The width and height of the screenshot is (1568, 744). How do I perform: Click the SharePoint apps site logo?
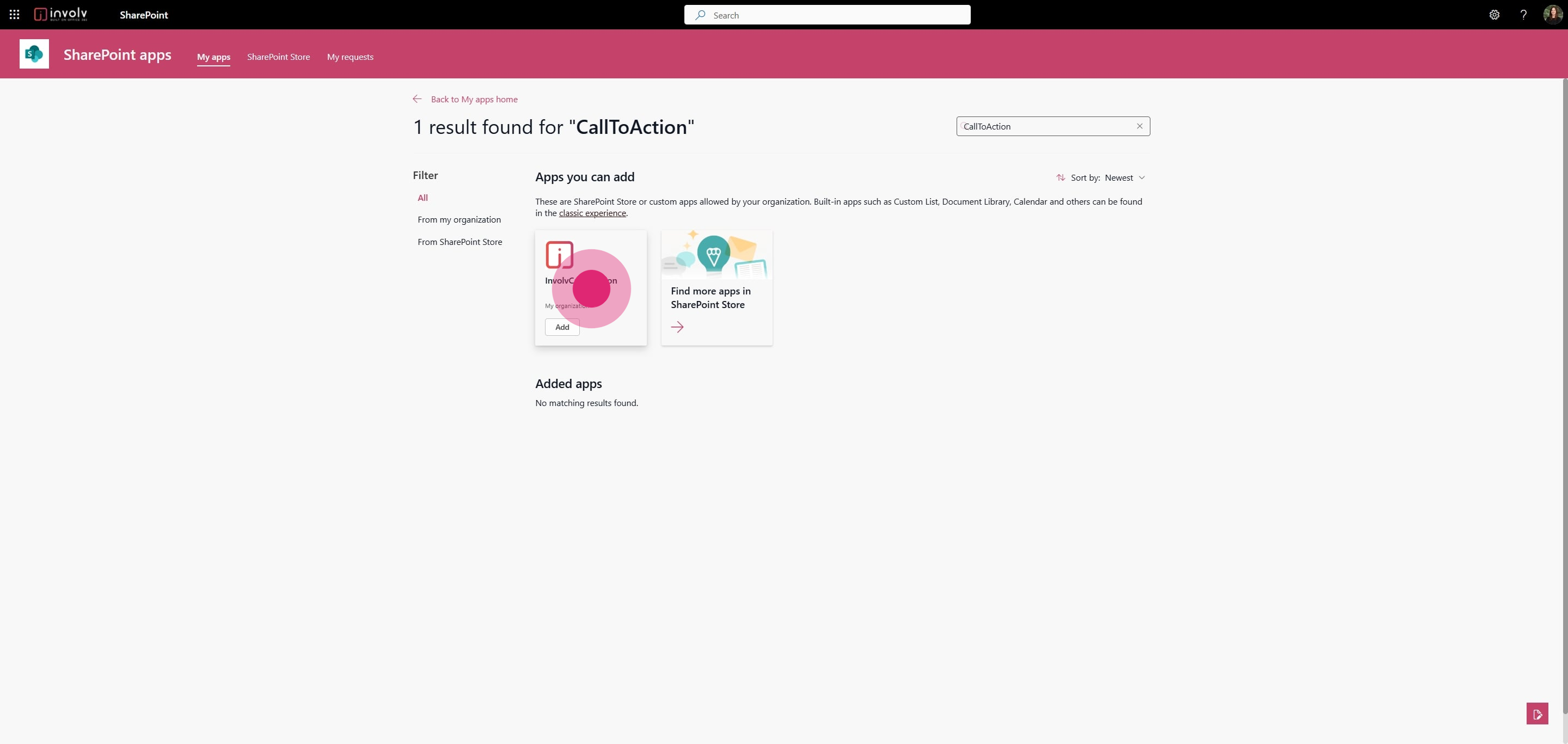pyautogui.click(x=34, y=54)
